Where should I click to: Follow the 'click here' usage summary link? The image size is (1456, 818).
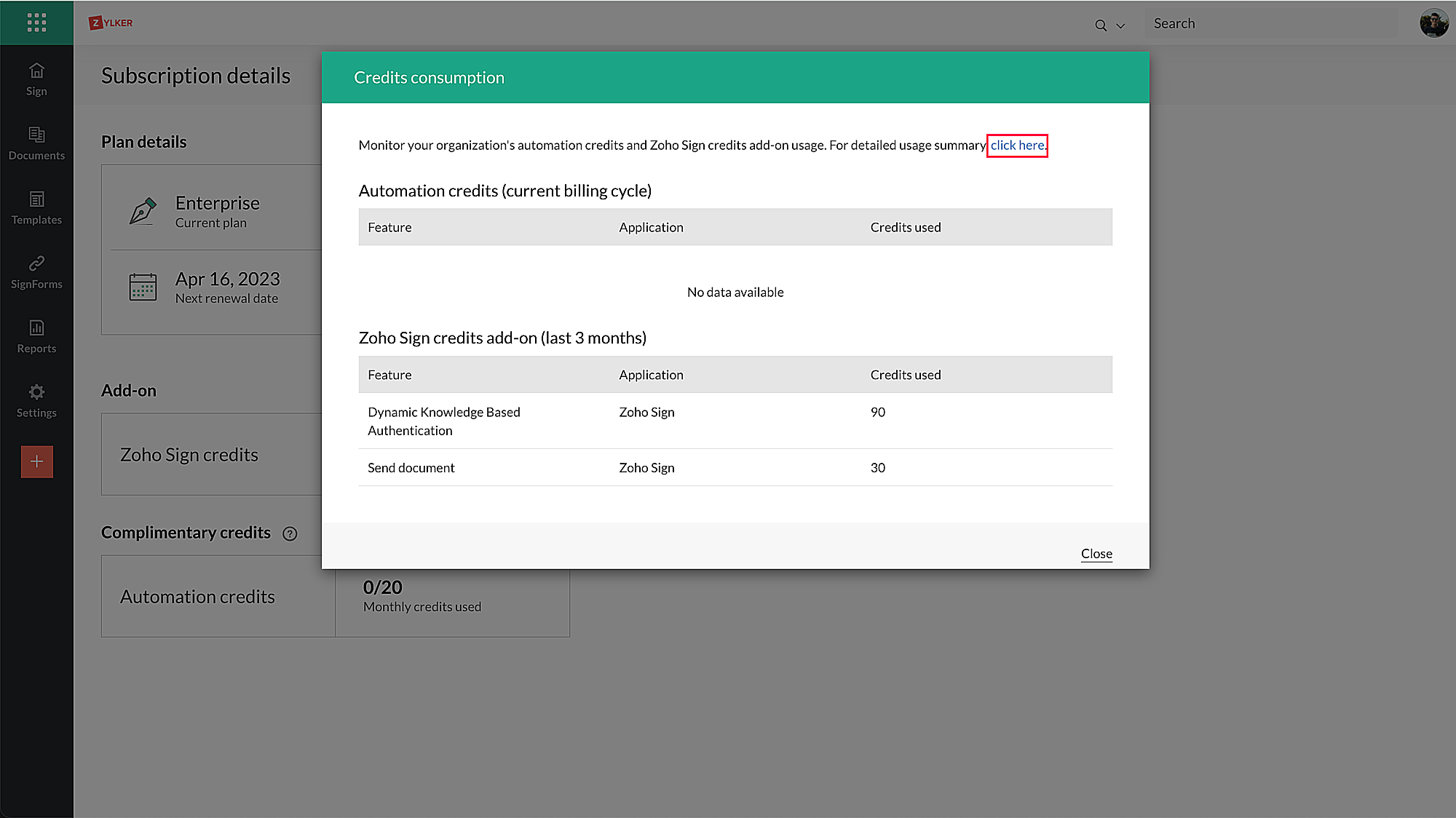coord(1017,146)
